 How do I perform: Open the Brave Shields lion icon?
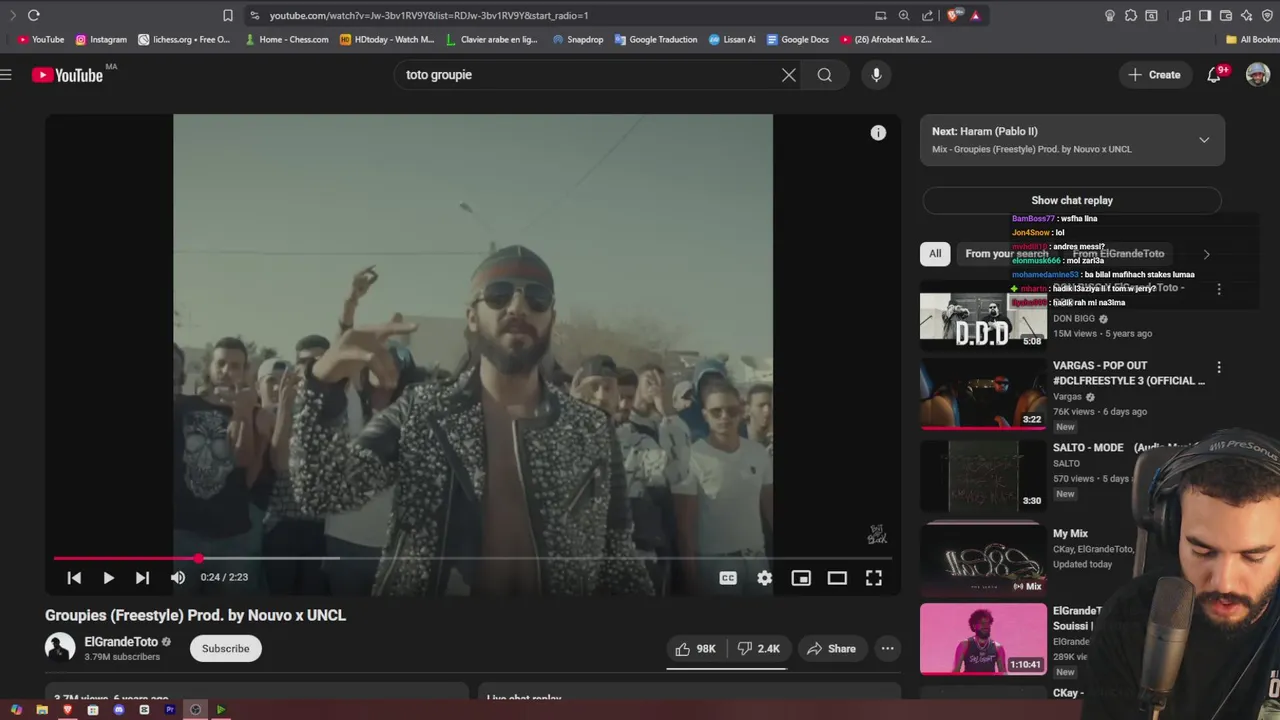953,15
